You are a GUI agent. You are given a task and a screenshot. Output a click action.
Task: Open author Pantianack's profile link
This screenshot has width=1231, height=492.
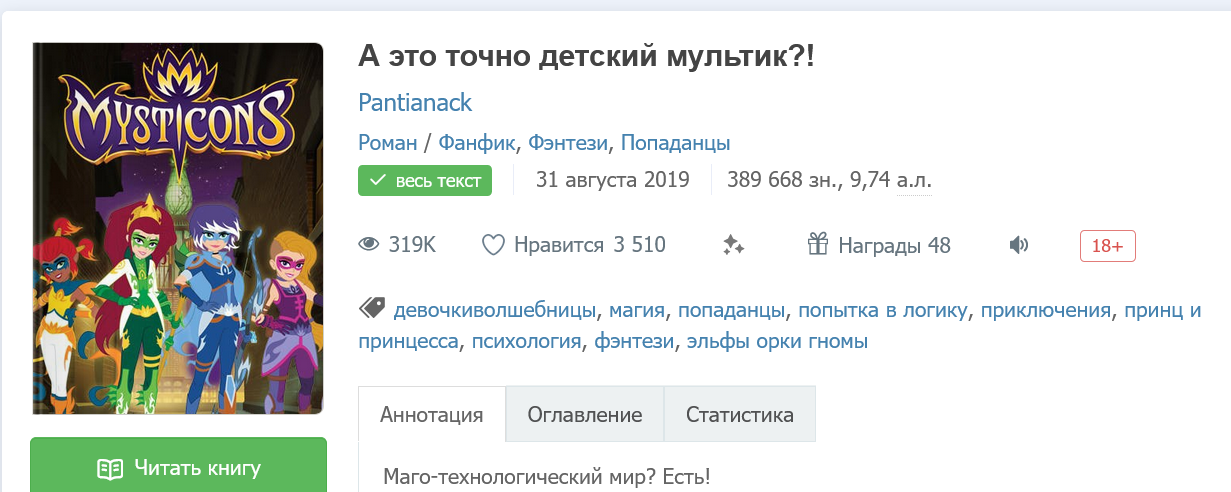coord(415,103)
